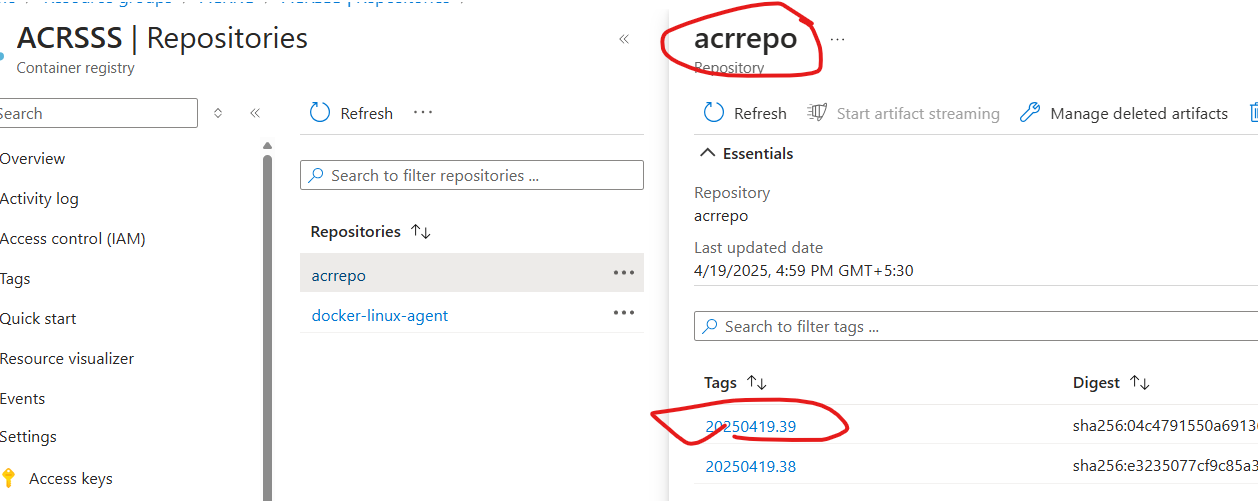The height and width of the screenshot is (501, 1258).
Task: Collapse the Repositories blade with the double chevron
Action: click(624, 39)
